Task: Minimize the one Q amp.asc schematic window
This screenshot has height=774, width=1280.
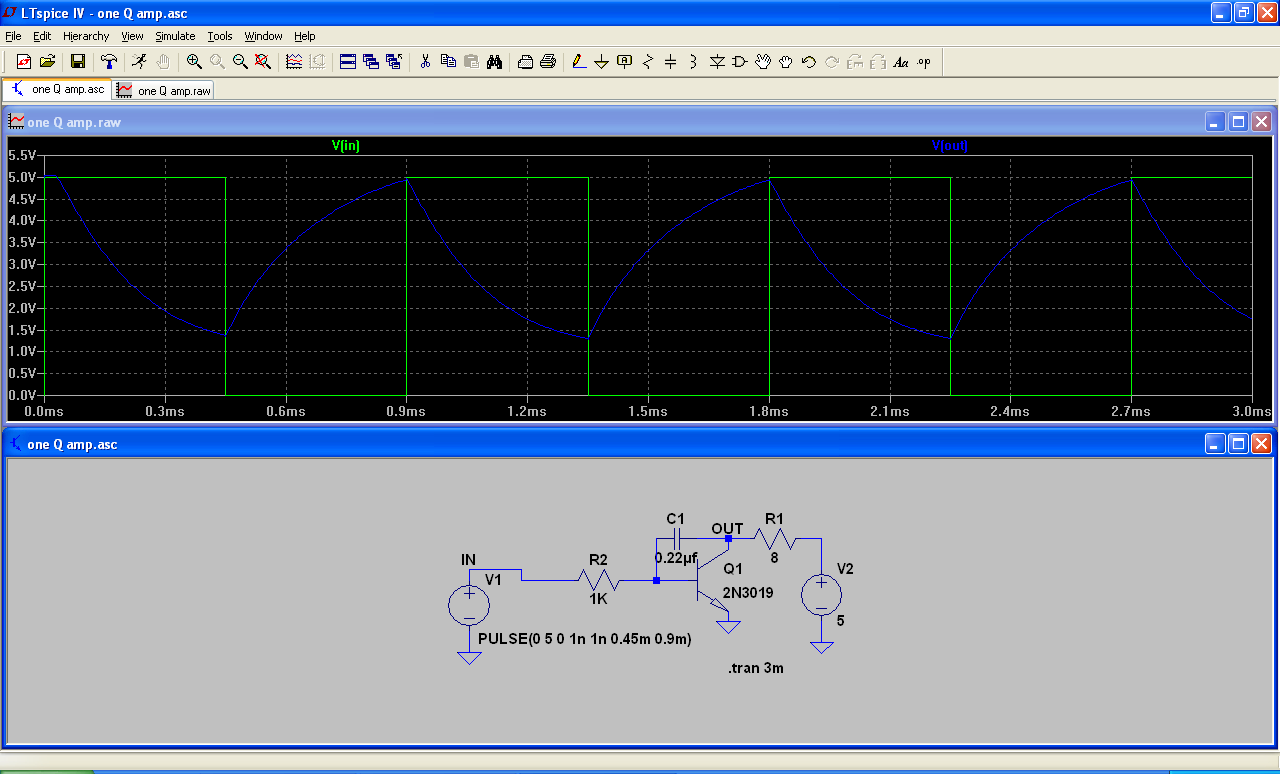Action: pyautogui.click(x=1215, y=444)
